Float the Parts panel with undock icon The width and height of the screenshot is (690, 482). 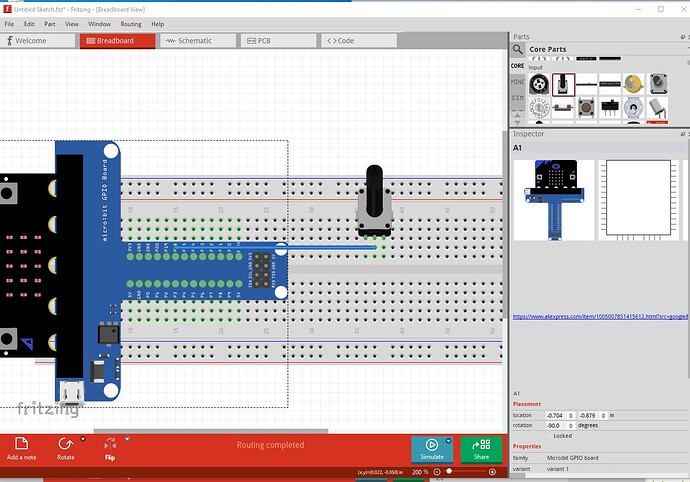pyautogui.click(x=683, y=37)
